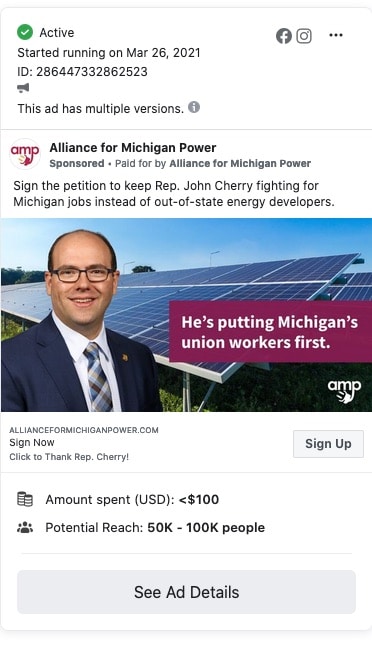This screenshot has height=662, width=372.
Task: Click the Facebook platform icon
Action: coord(284,36)
